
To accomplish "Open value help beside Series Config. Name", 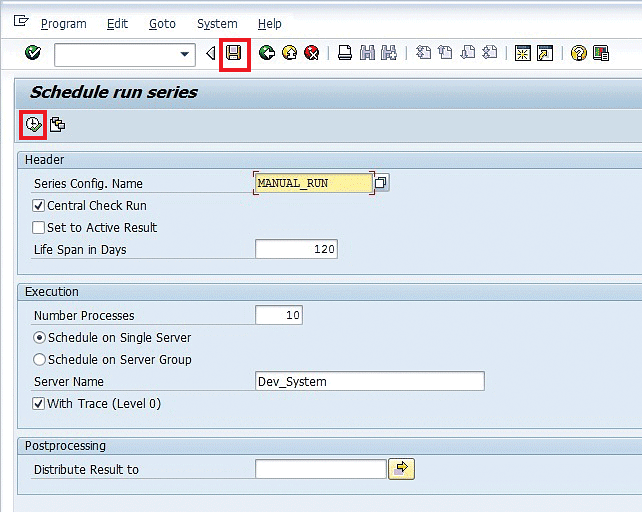I will click(x=381, y=183).
